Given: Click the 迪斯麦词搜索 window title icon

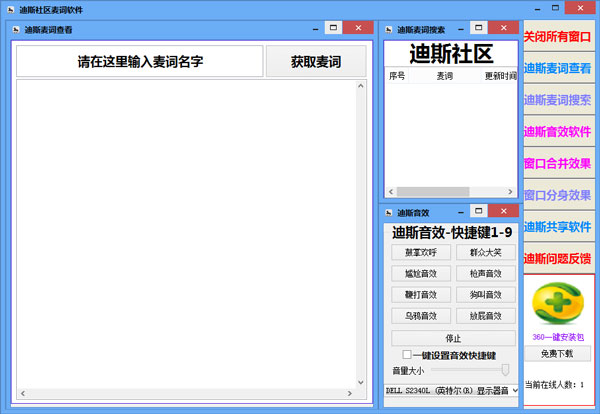Looking at the screenshot, I should [x=388, y=30].
